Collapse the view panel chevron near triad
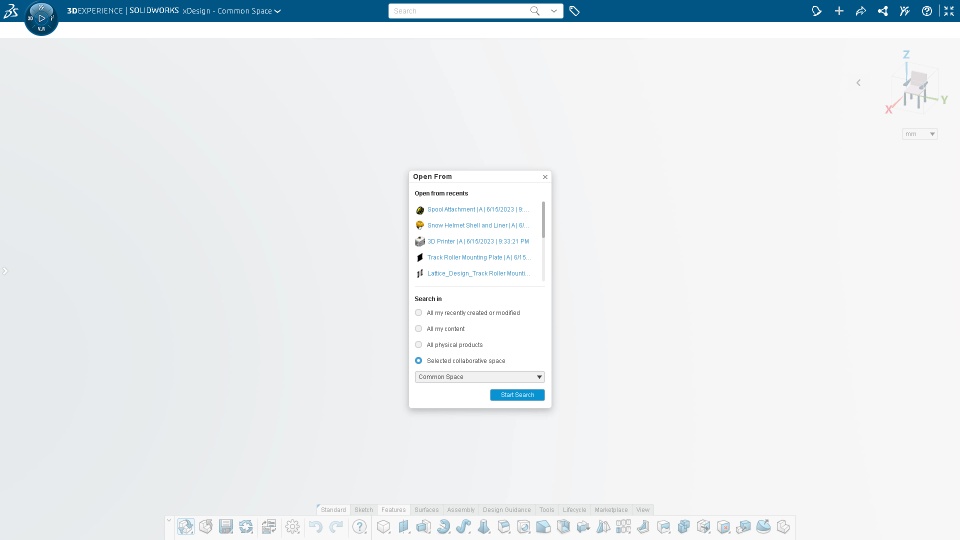 (858, 83)
